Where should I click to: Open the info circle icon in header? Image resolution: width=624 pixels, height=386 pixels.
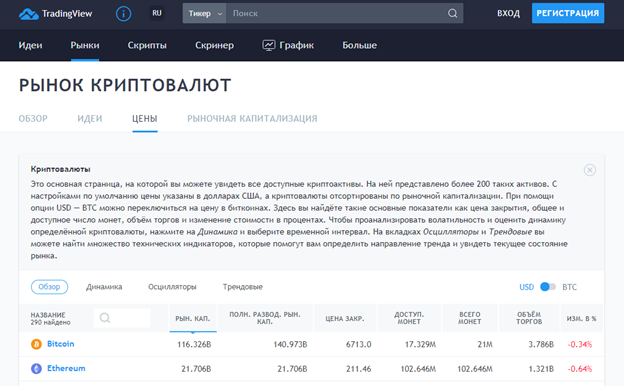[123, 14]
